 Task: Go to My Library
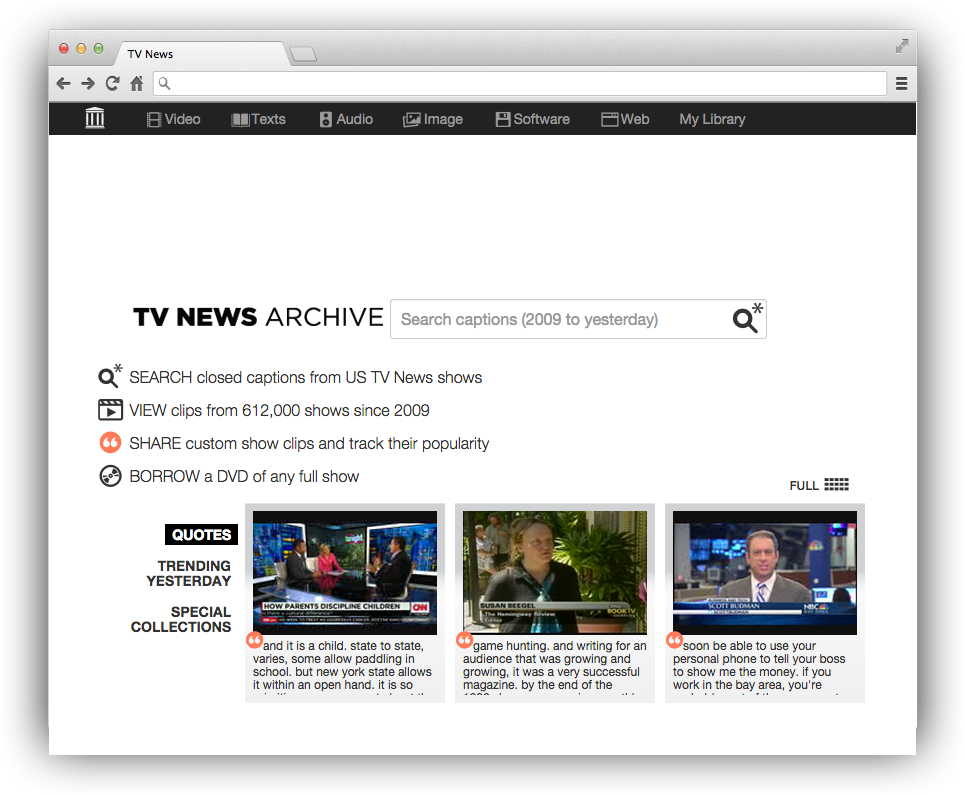(712, 119)
